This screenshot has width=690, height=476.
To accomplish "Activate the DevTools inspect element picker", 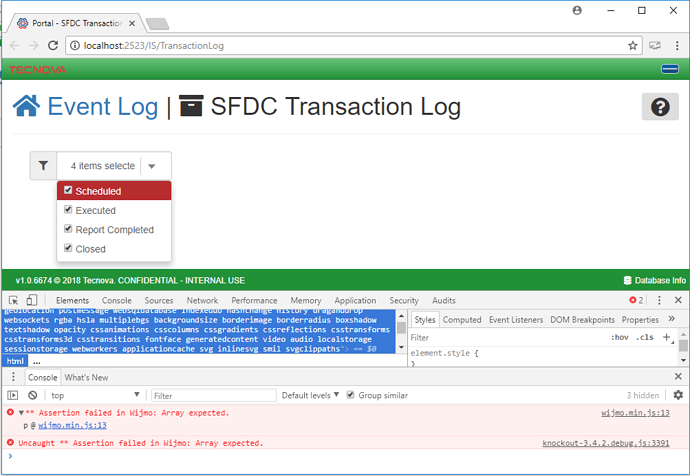I will (x=14, y=300).
